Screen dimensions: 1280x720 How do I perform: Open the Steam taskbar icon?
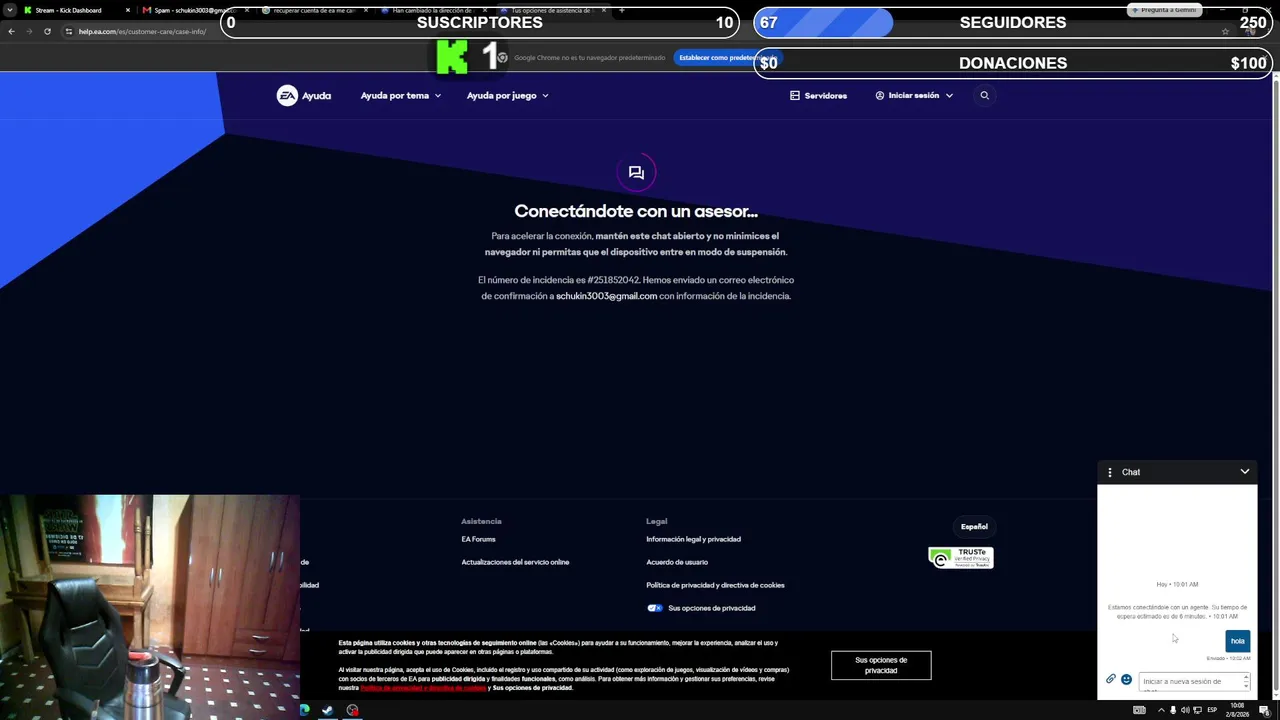327,710
